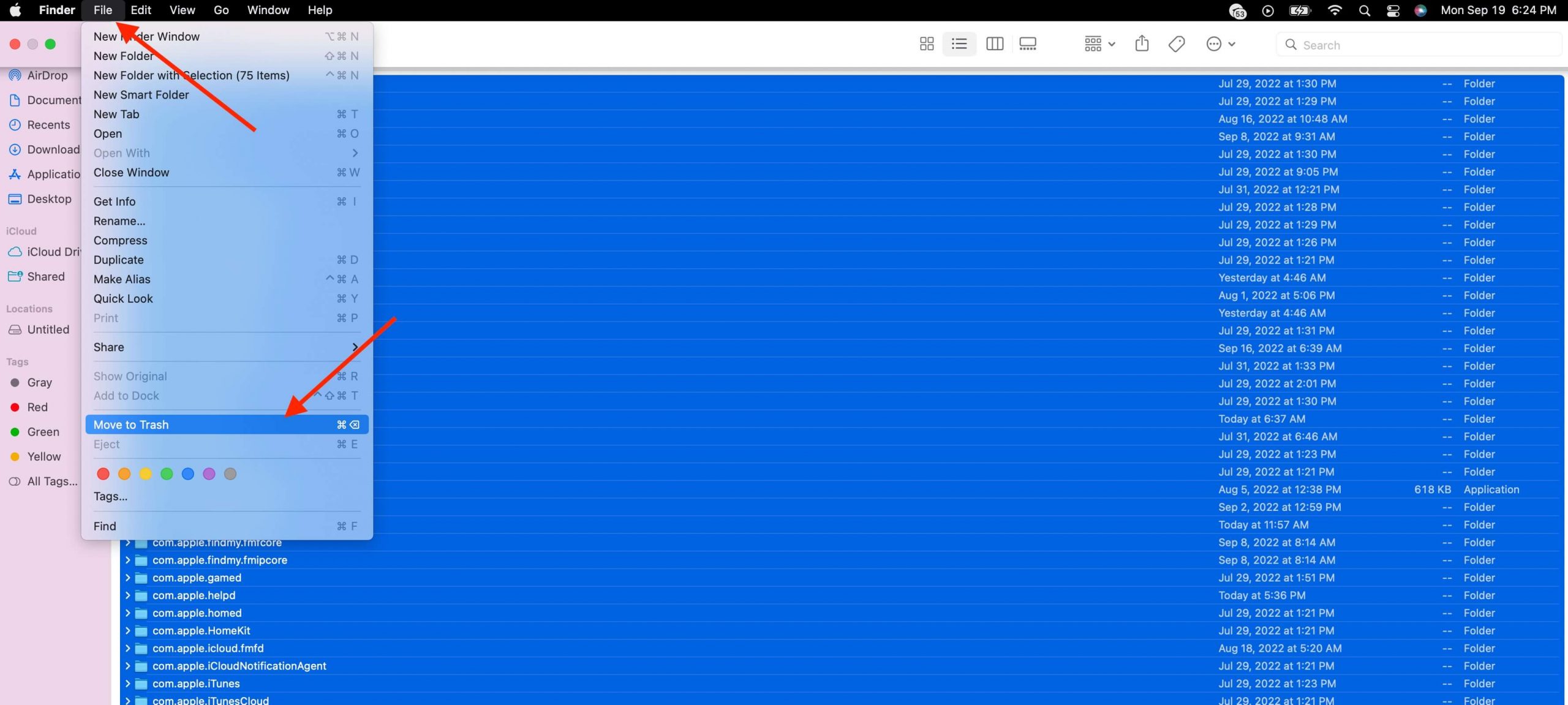Click the Tag toolbar icon
This screenshot has height=705, width=1568.
tap(1176, 44)
